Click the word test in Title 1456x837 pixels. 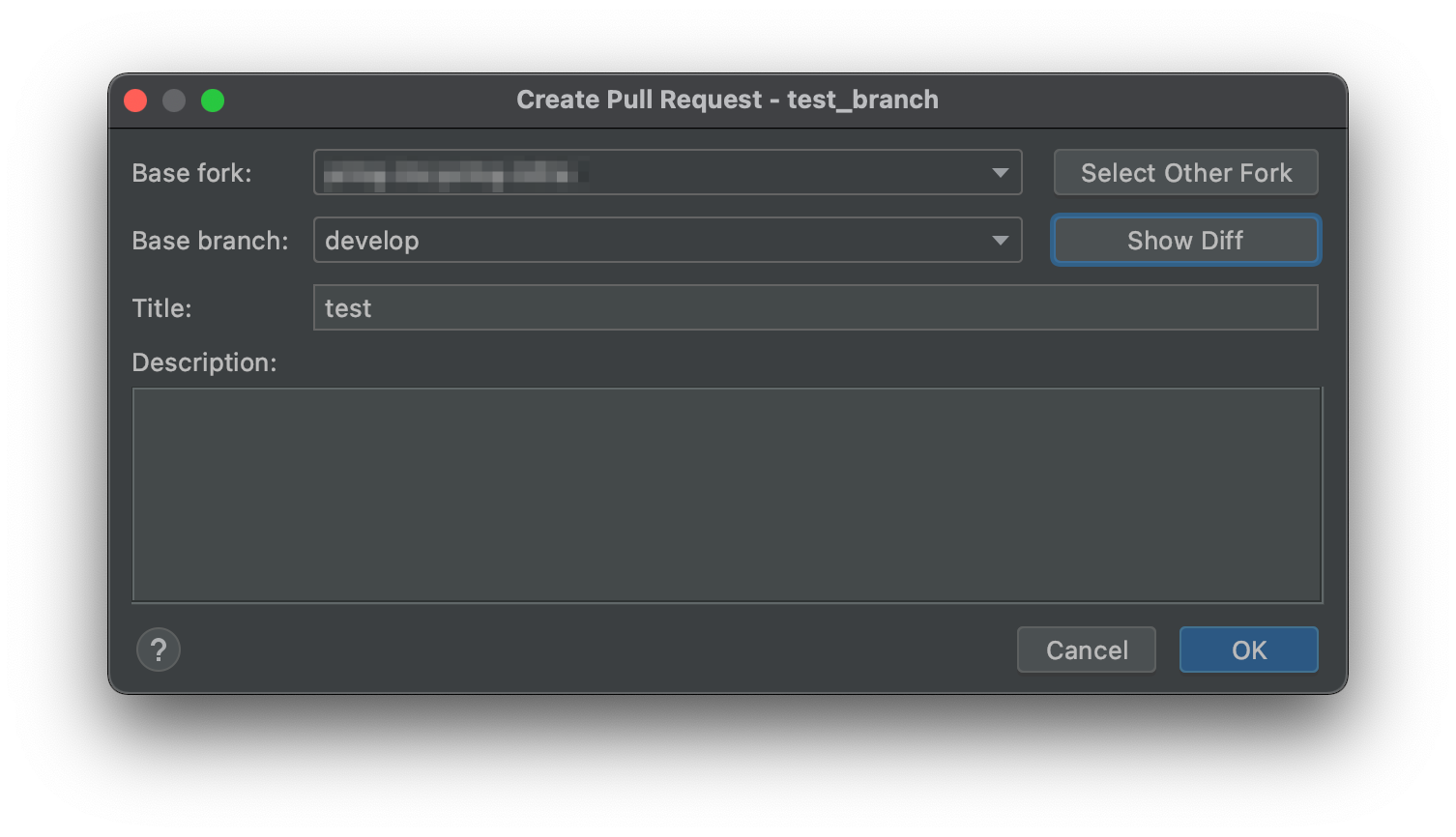[348, 308]
